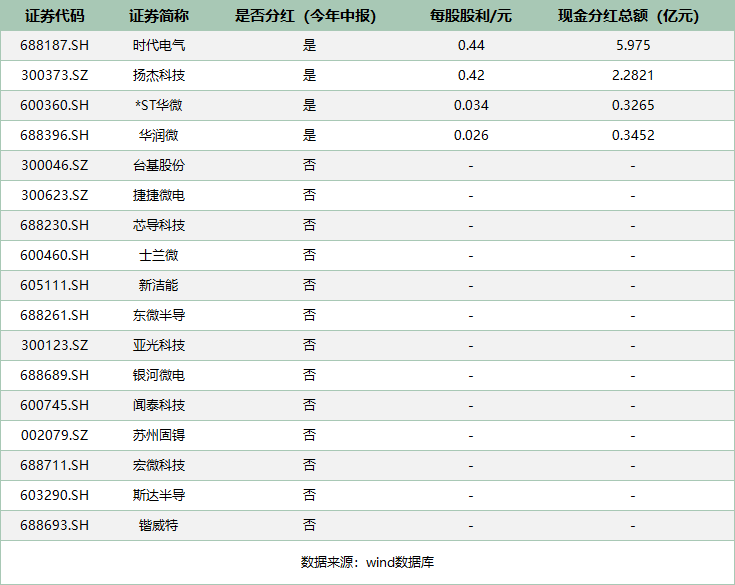
Task: Click the 每股股利/元 column header
Action: pyautogui.click(x=471, y=16)
